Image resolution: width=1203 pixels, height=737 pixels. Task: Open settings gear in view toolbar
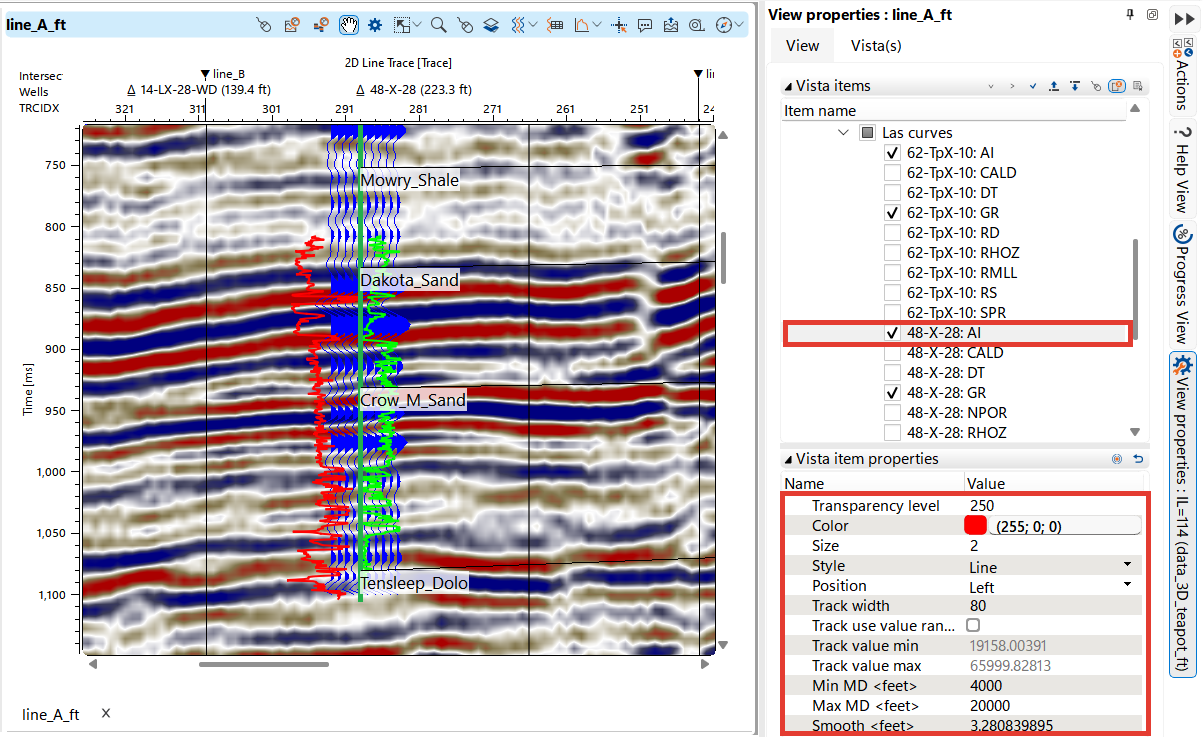(x=375, y=25)
